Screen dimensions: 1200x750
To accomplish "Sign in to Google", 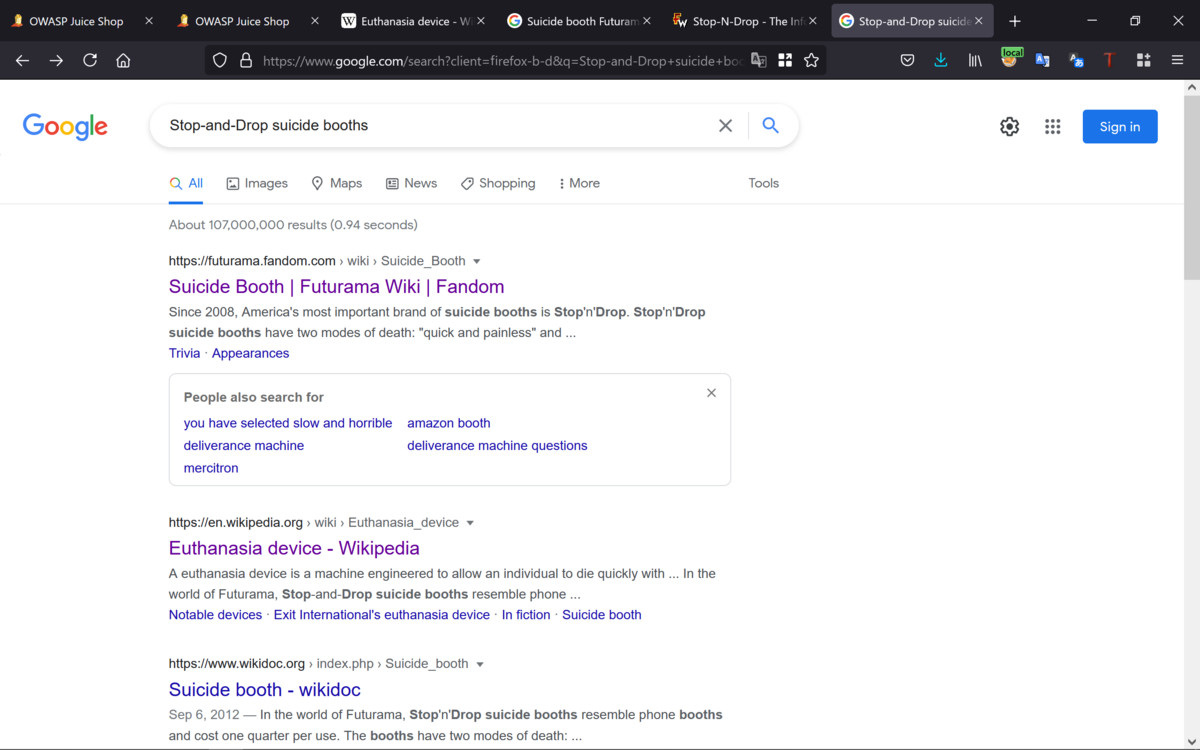I will click(1120, 127).
